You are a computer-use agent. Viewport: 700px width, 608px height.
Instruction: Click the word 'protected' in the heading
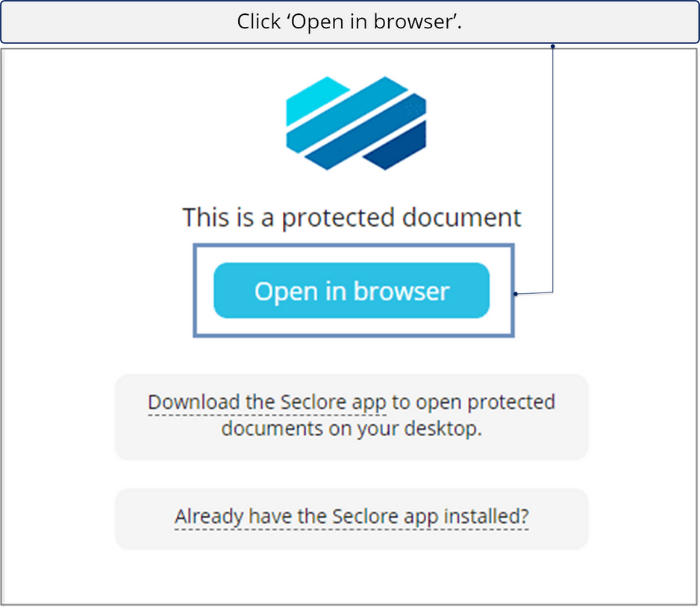[338, 219]
